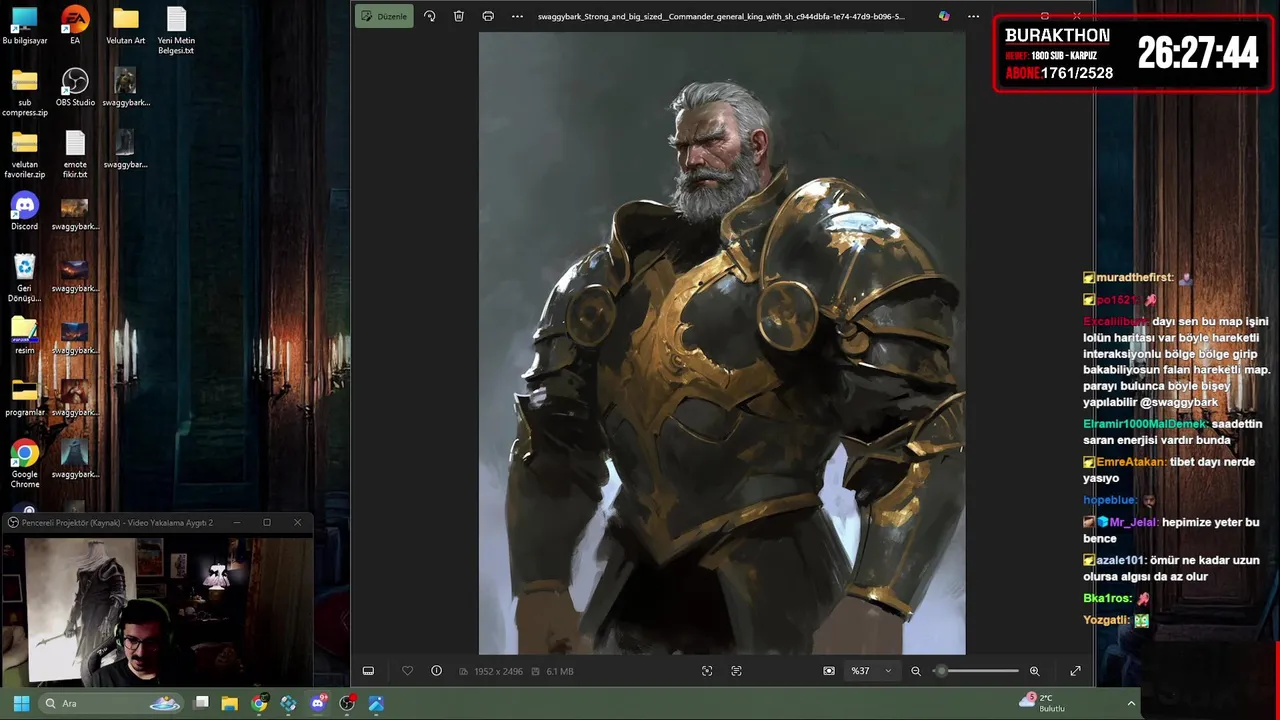Select the emote fikir.txt file

click(75, 155)
